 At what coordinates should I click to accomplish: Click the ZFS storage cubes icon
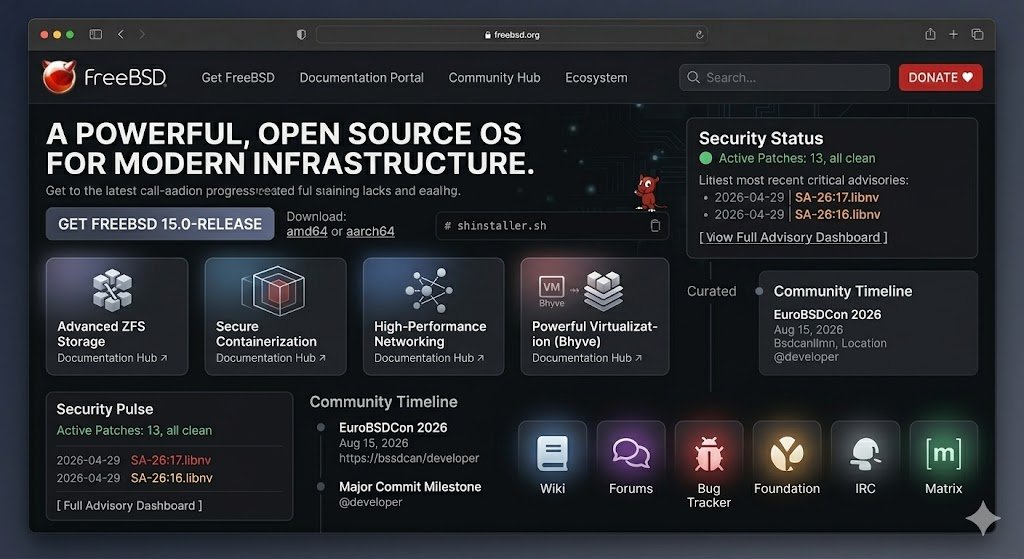pos(112,290)
